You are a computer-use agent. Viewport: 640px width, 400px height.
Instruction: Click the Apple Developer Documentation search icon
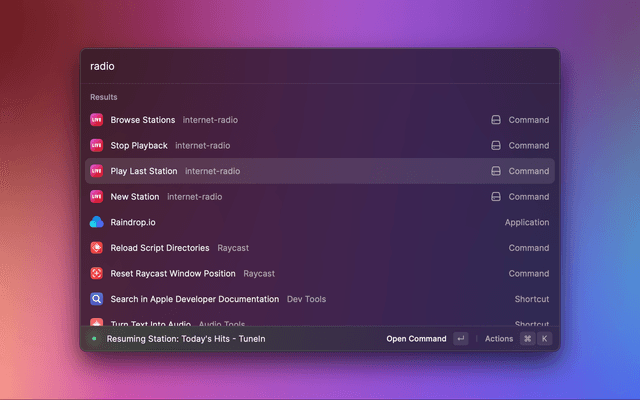point(97,299)
